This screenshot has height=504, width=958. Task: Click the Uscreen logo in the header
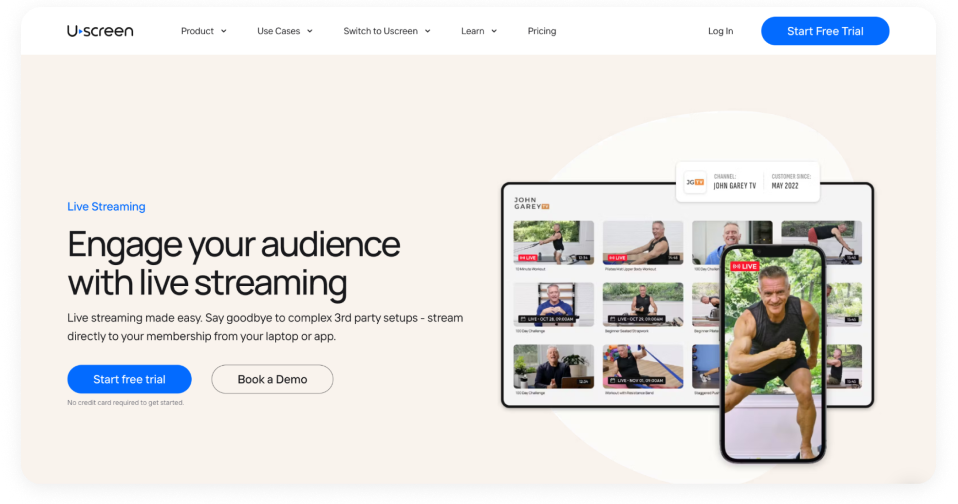point(100,31)
